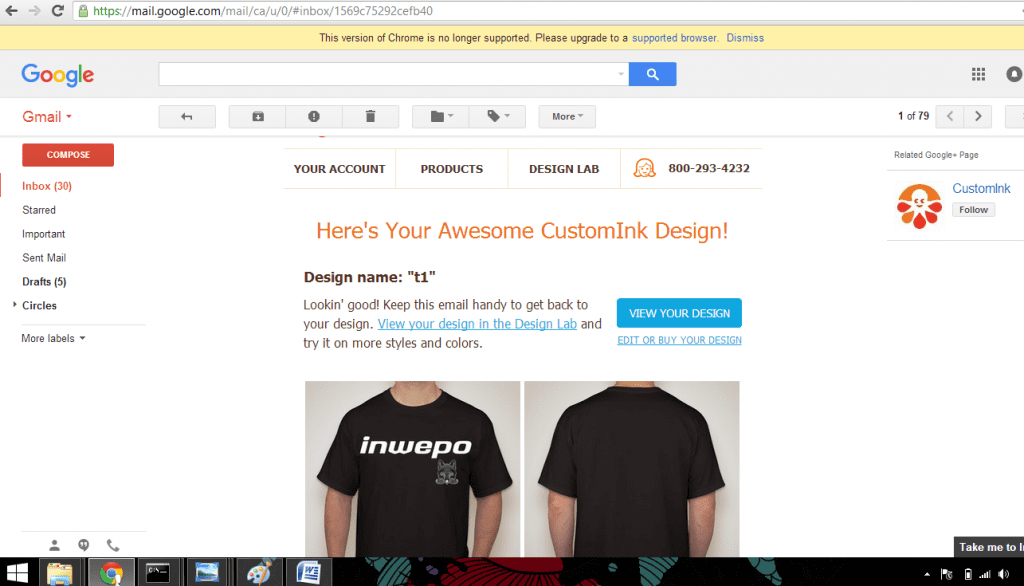Compose a new email
The image size is (1024, 586).
point(68,155)
